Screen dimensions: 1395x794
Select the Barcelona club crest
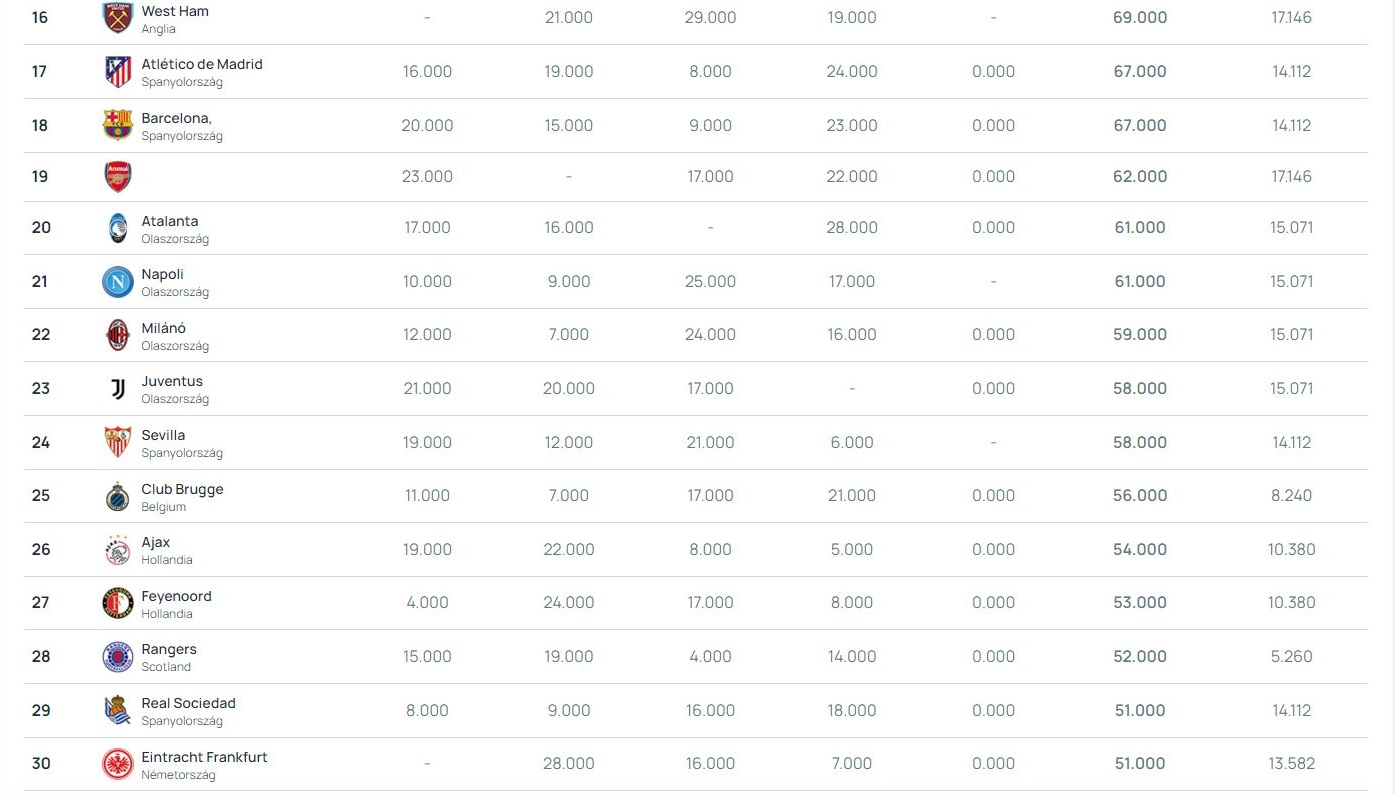point(118,125)
